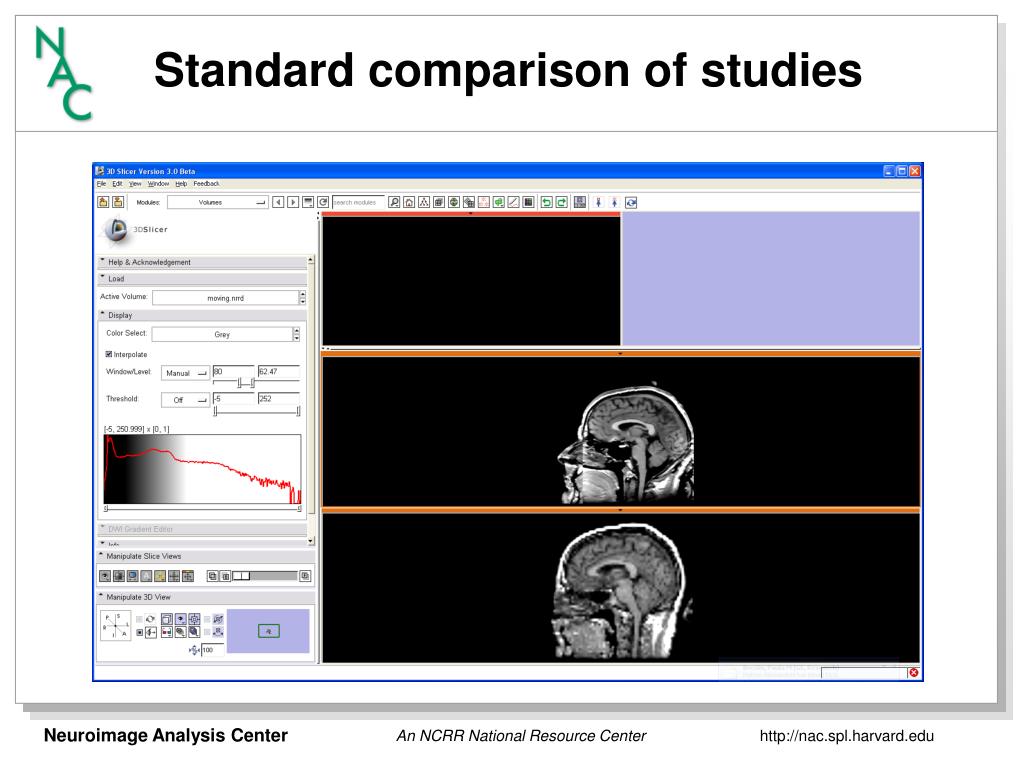Click the axis orientation widget
The image size is (1023, 767).
(115, 625)
